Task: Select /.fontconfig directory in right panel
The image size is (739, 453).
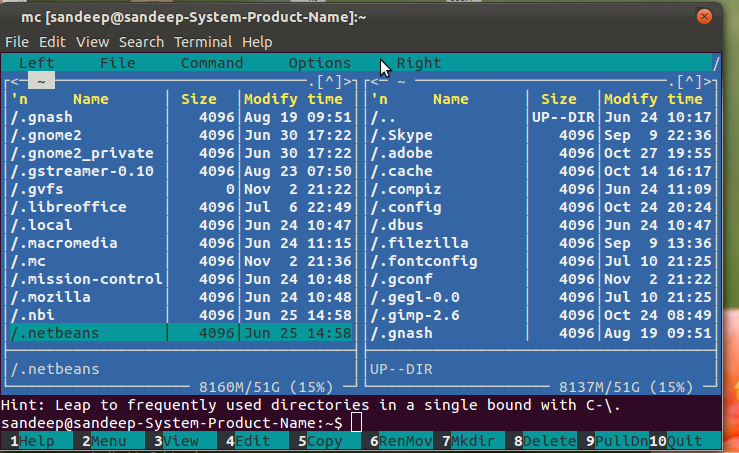Action: pos(541,261)
